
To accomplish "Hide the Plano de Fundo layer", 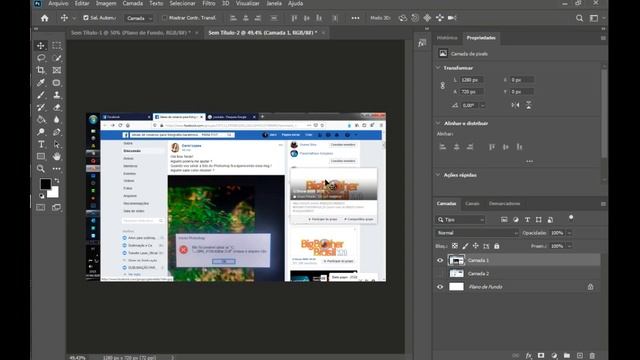I will 440,287.
